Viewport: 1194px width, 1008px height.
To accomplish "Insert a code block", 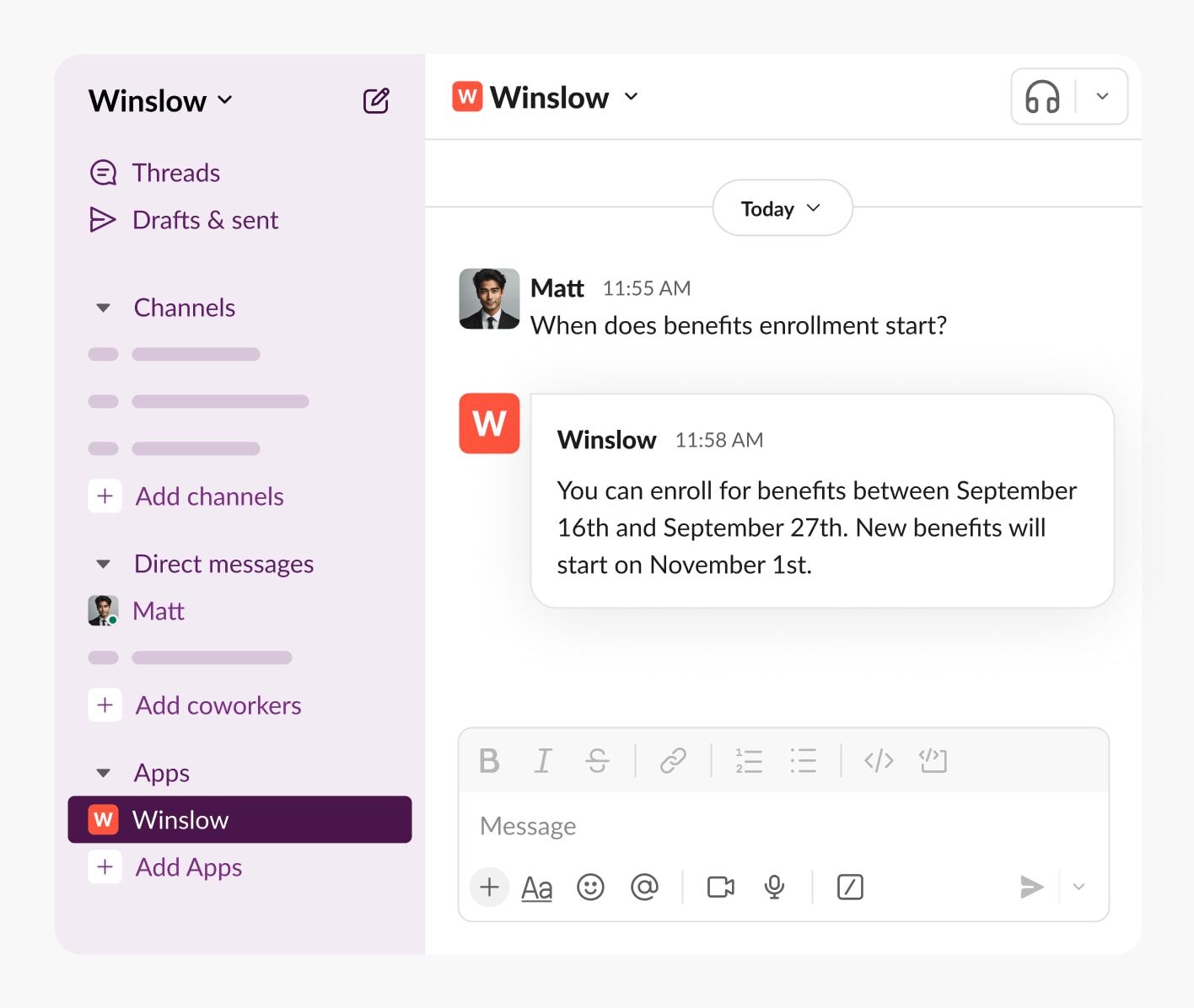I will pyautogui.click(x=933, y=761).
